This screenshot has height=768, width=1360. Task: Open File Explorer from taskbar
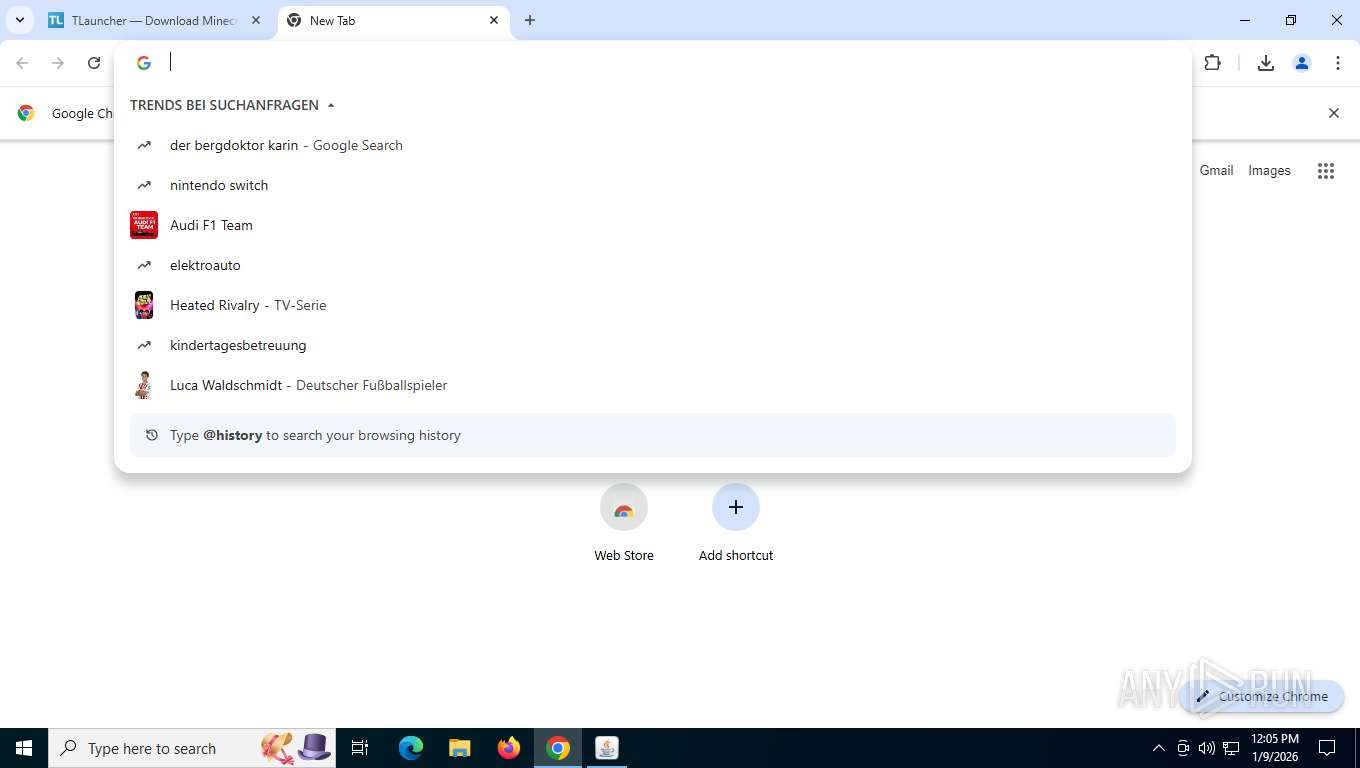[459, 748]
